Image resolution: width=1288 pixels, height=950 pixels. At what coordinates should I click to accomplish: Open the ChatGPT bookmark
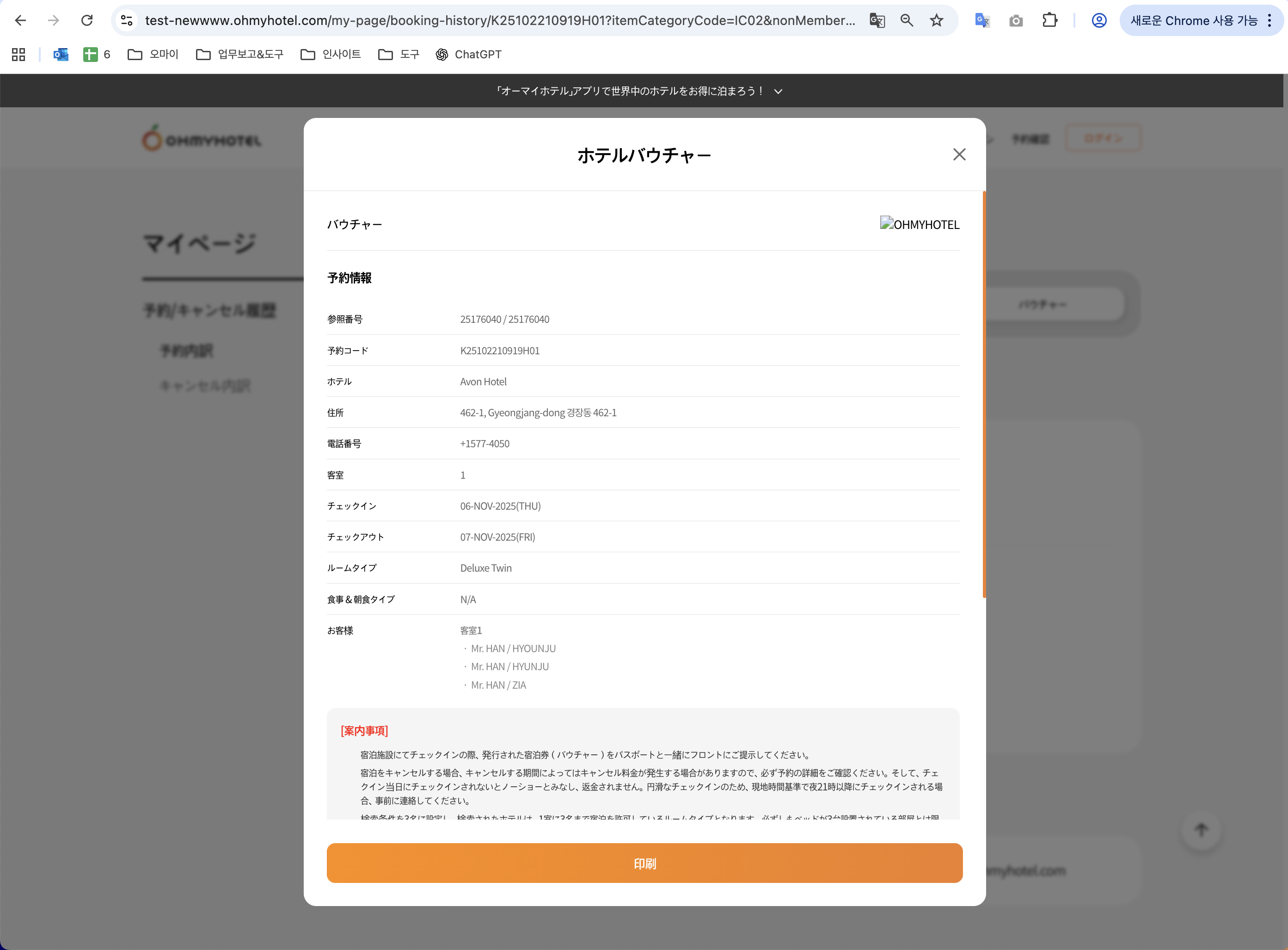click(x=468, y=55)
